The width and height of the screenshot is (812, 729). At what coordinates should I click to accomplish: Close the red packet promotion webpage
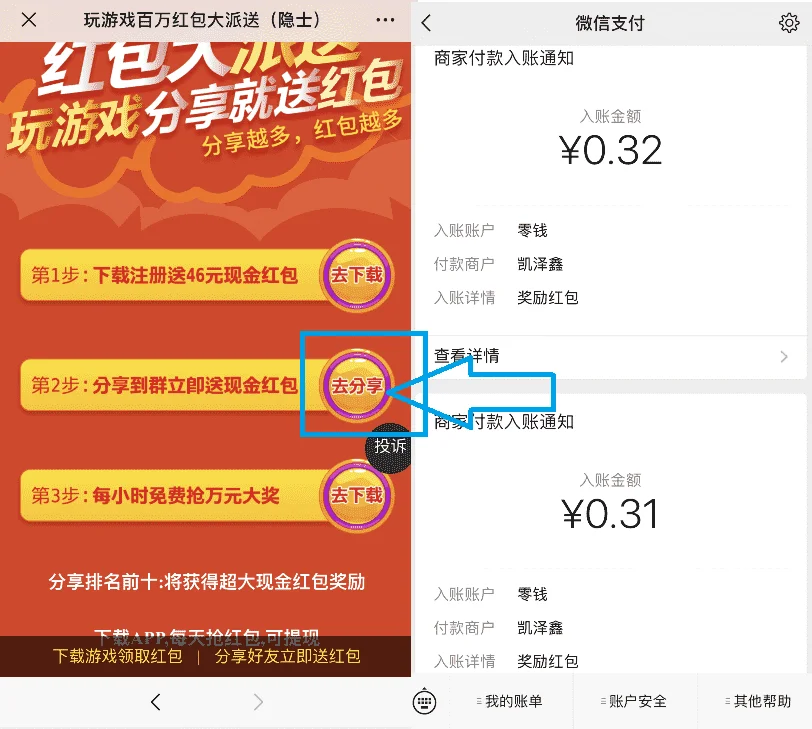coord(29,20)
